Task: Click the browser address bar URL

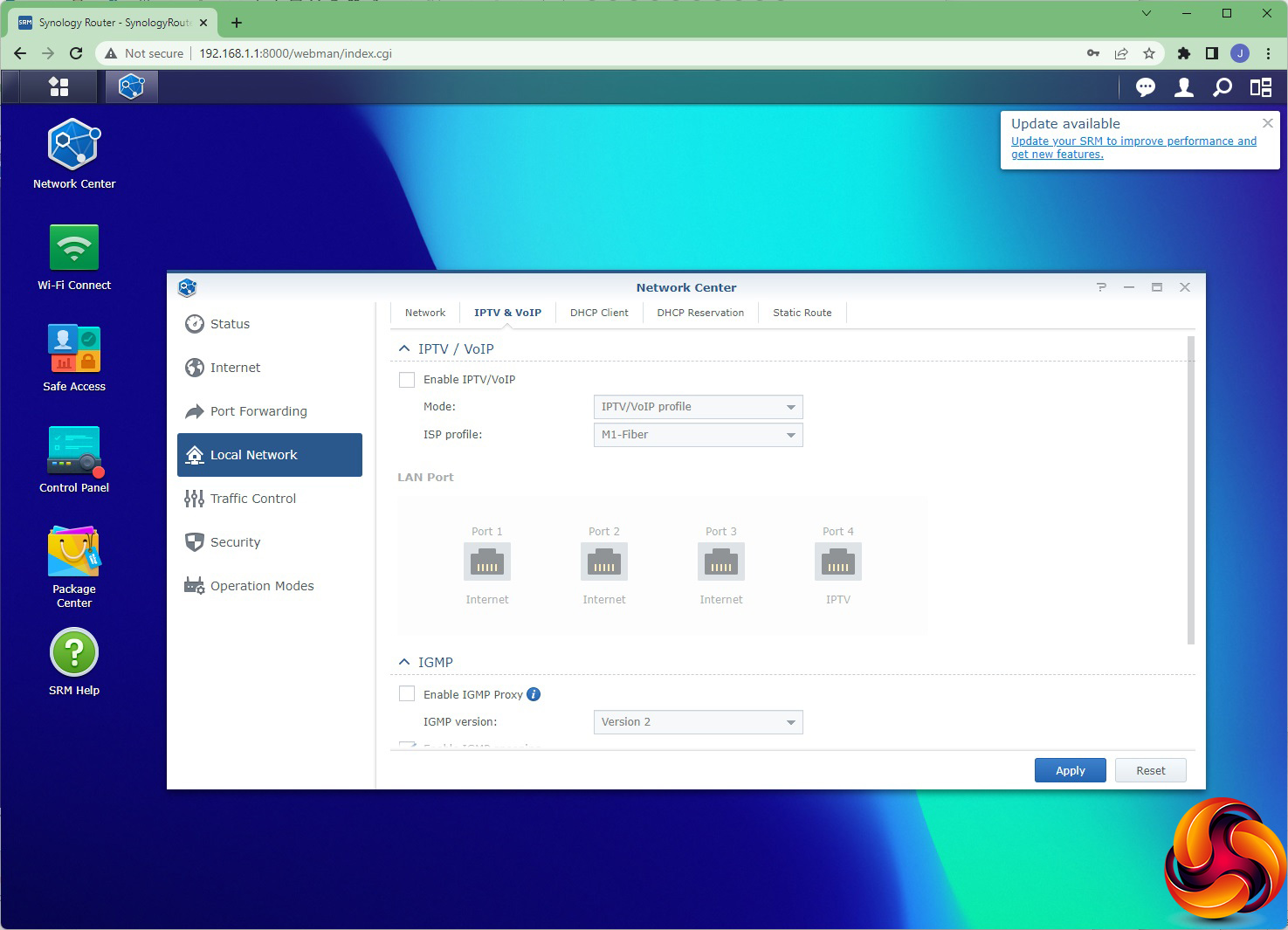Action: click(295, 53)
